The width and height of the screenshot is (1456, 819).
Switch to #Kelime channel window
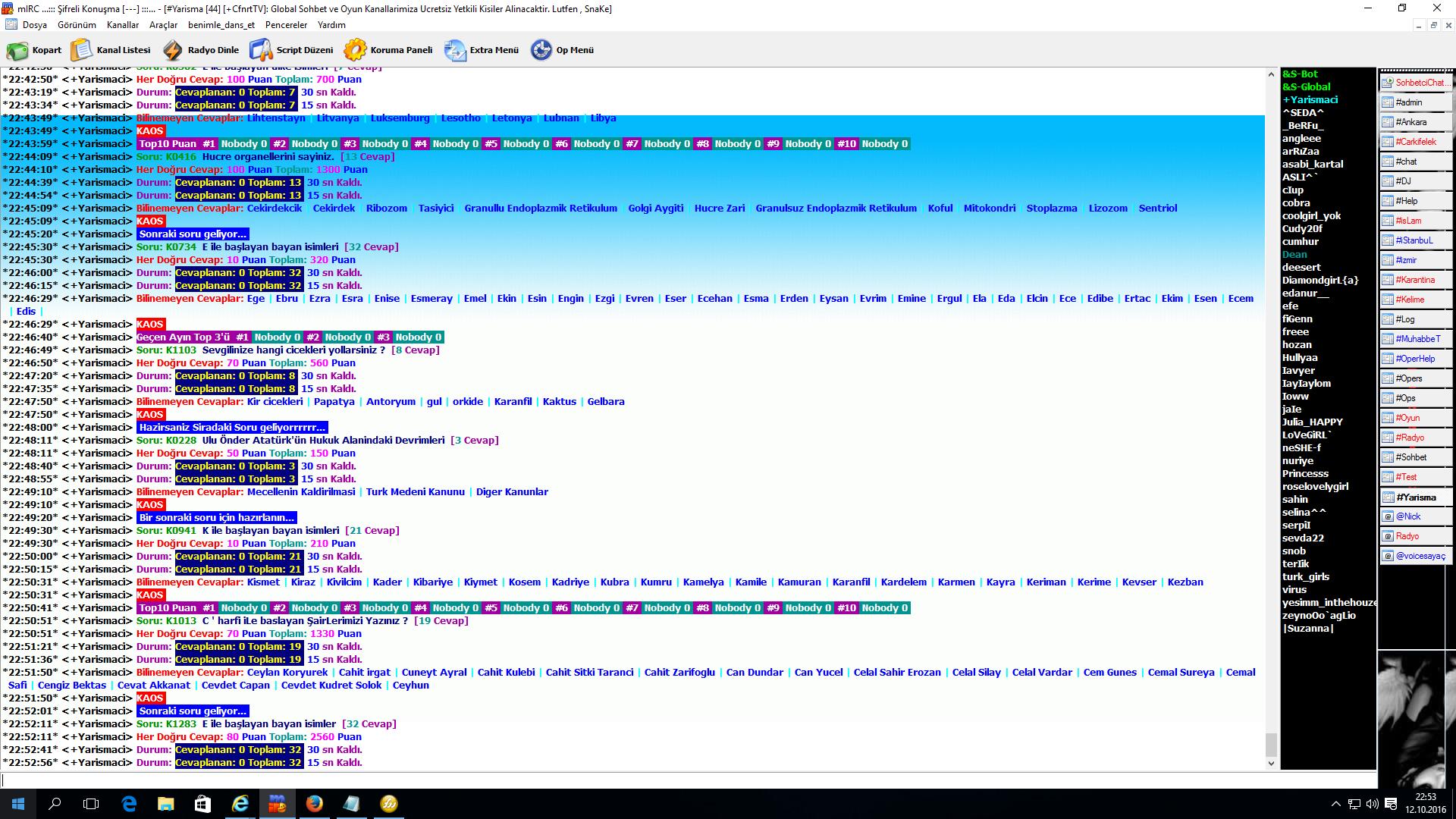(1416, 300)
